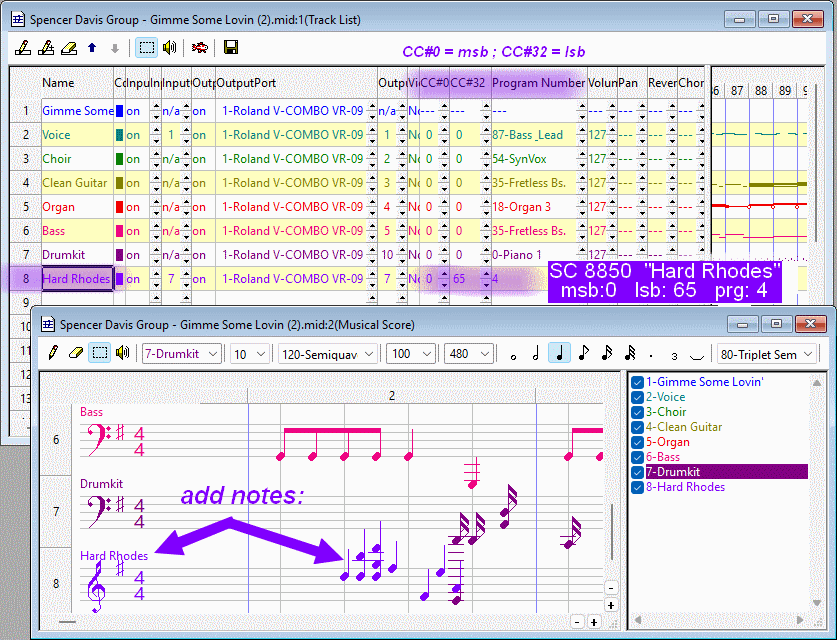The height and width of the screenshot is (640, 837).
Task: Click the OutputPort column header
Action: [x=296, y=83]
